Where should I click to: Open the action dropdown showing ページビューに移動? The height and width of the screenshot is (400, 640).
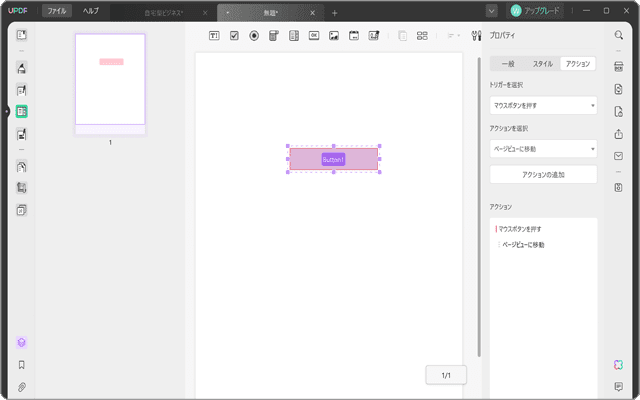(x=543, y=148)
